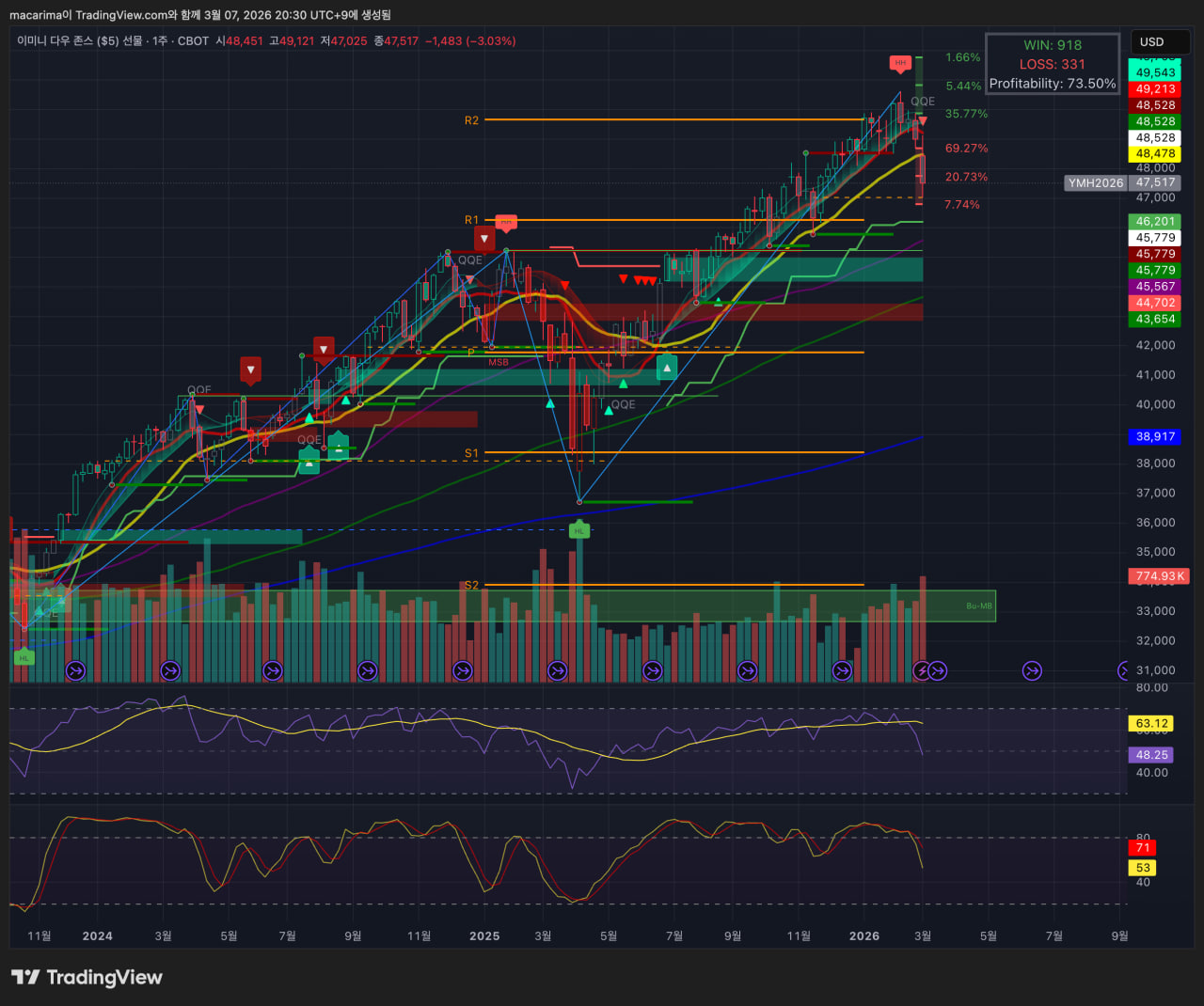Click the red 774.93K volume label

(x=1159, y=576)
